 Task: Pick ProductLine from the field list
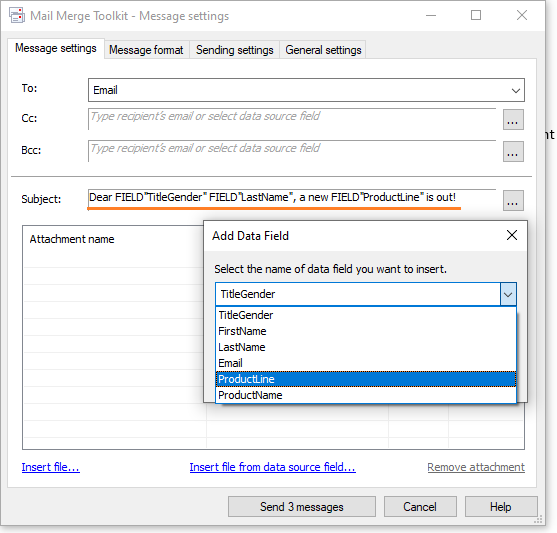(x=366, y=379)
